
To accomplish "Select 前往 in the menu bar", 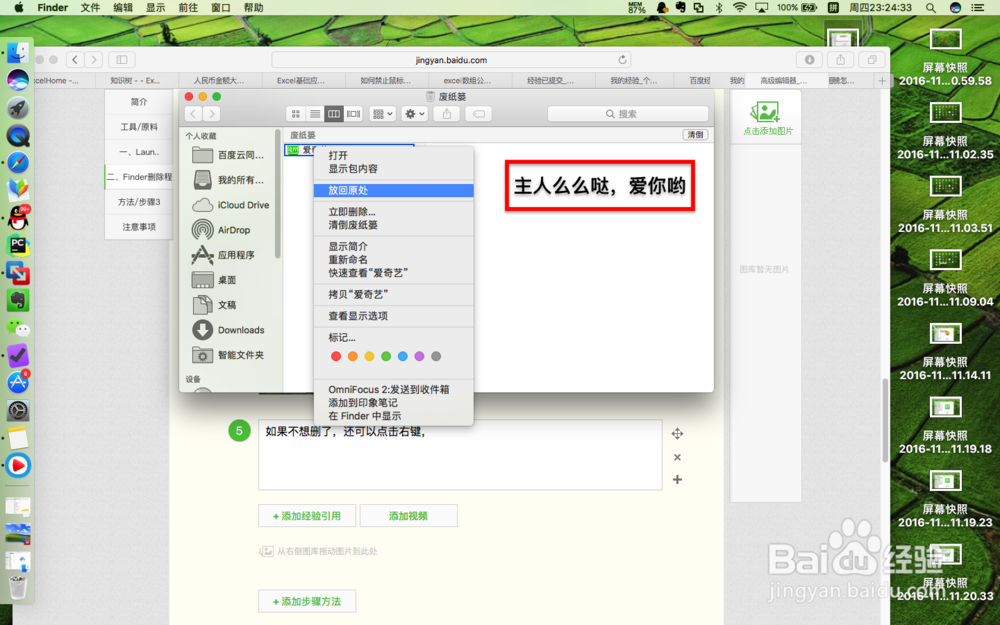I will (x=190, y=8).
